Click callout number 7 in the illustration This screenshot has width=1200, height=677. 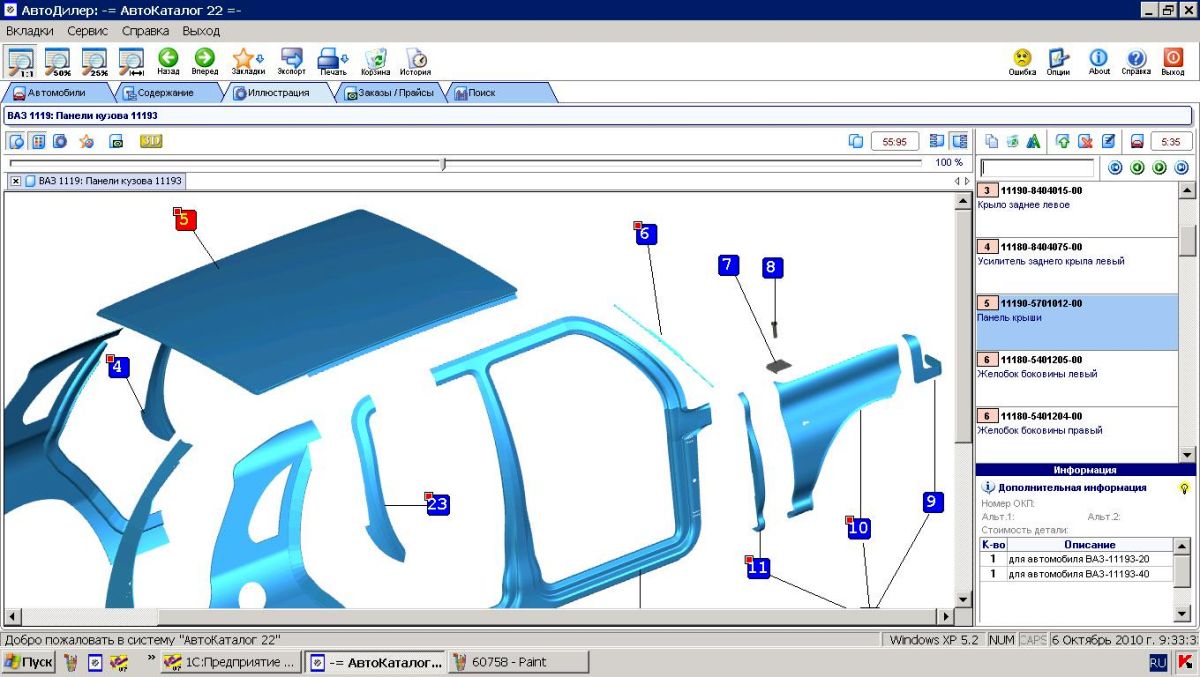(x=728, y=265)
